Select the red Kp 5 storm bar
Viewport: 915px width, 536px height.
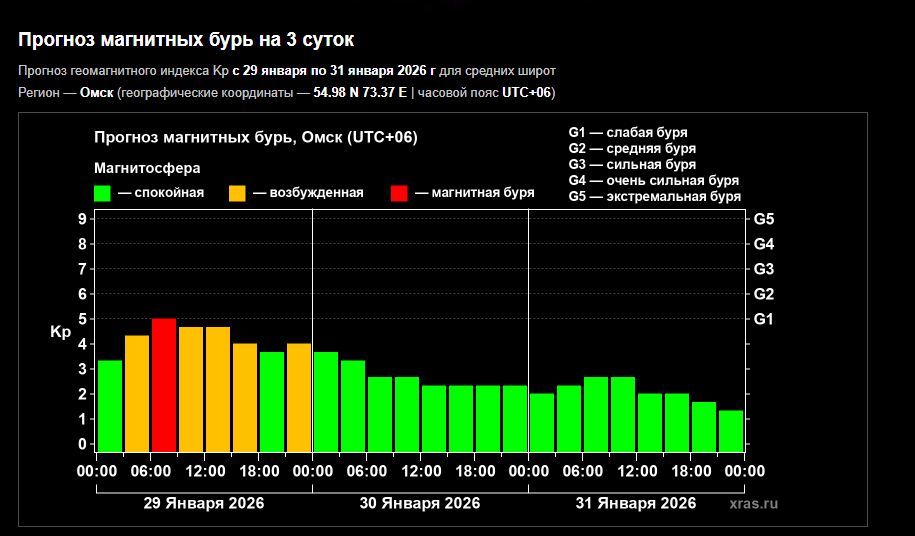click(x=164, y=385)
